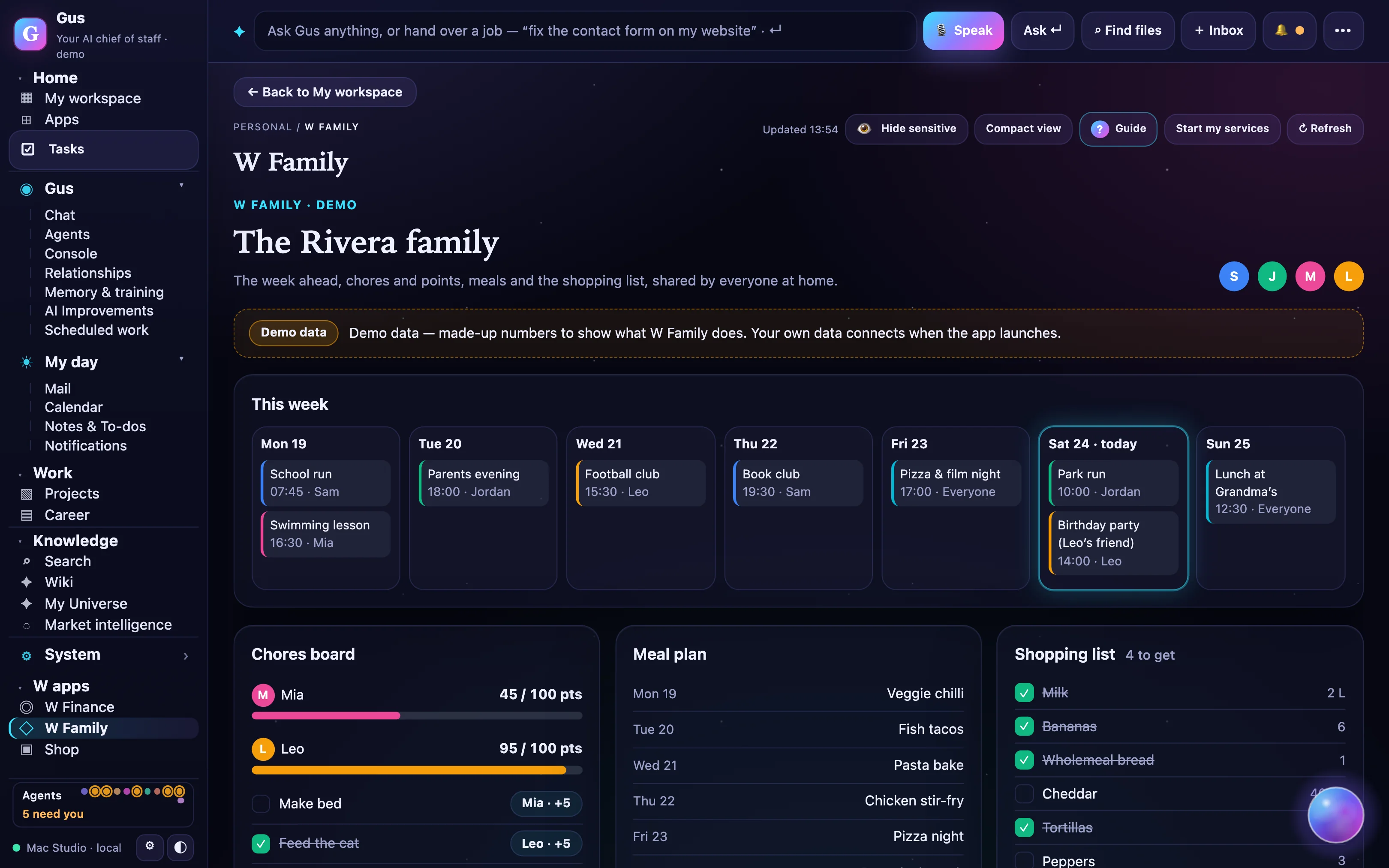Collapse the Home section arrow
1389x868 pixels.
tap(20, 78)
